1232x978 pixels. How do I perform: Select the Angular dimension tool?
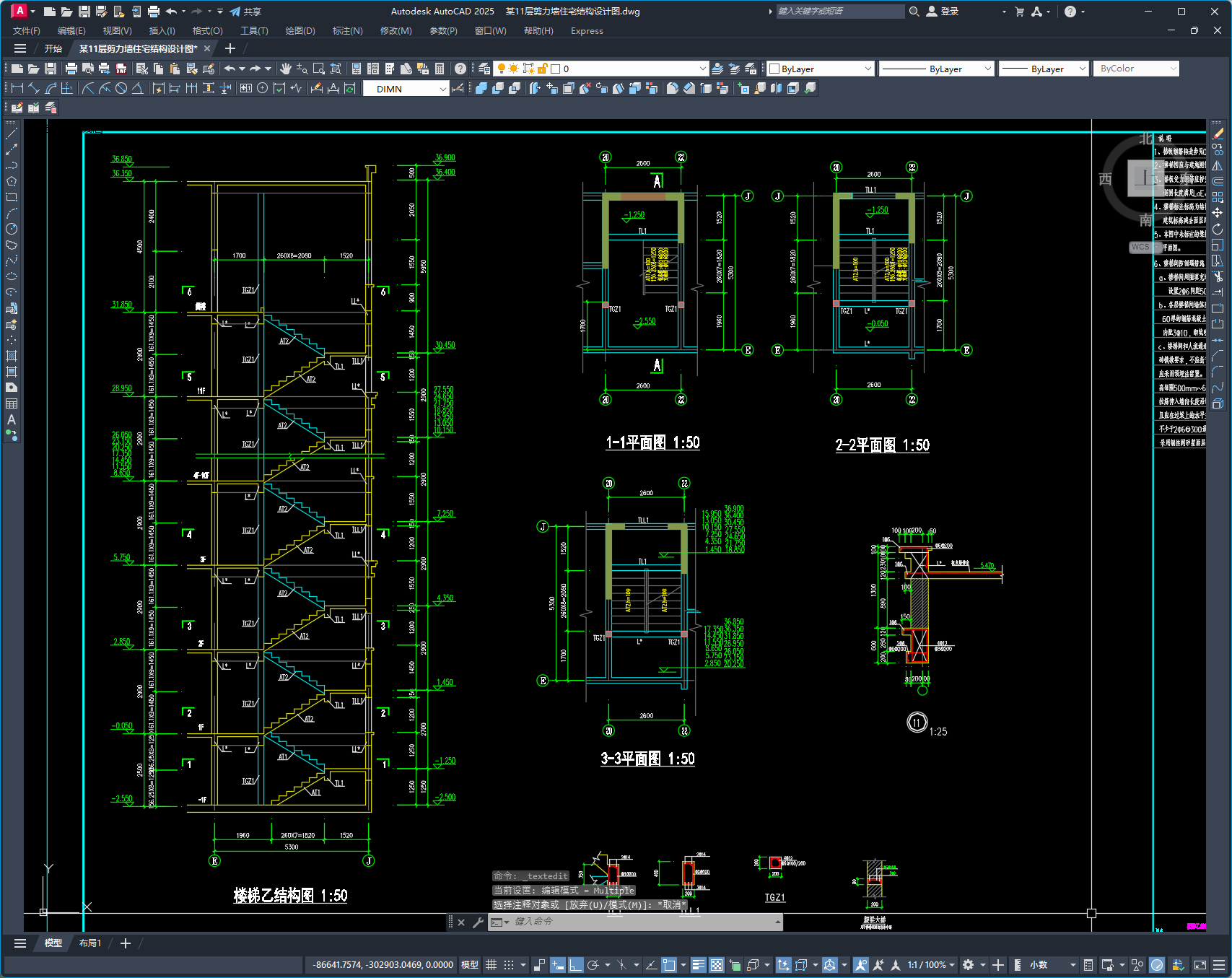[x=137, y=88]
